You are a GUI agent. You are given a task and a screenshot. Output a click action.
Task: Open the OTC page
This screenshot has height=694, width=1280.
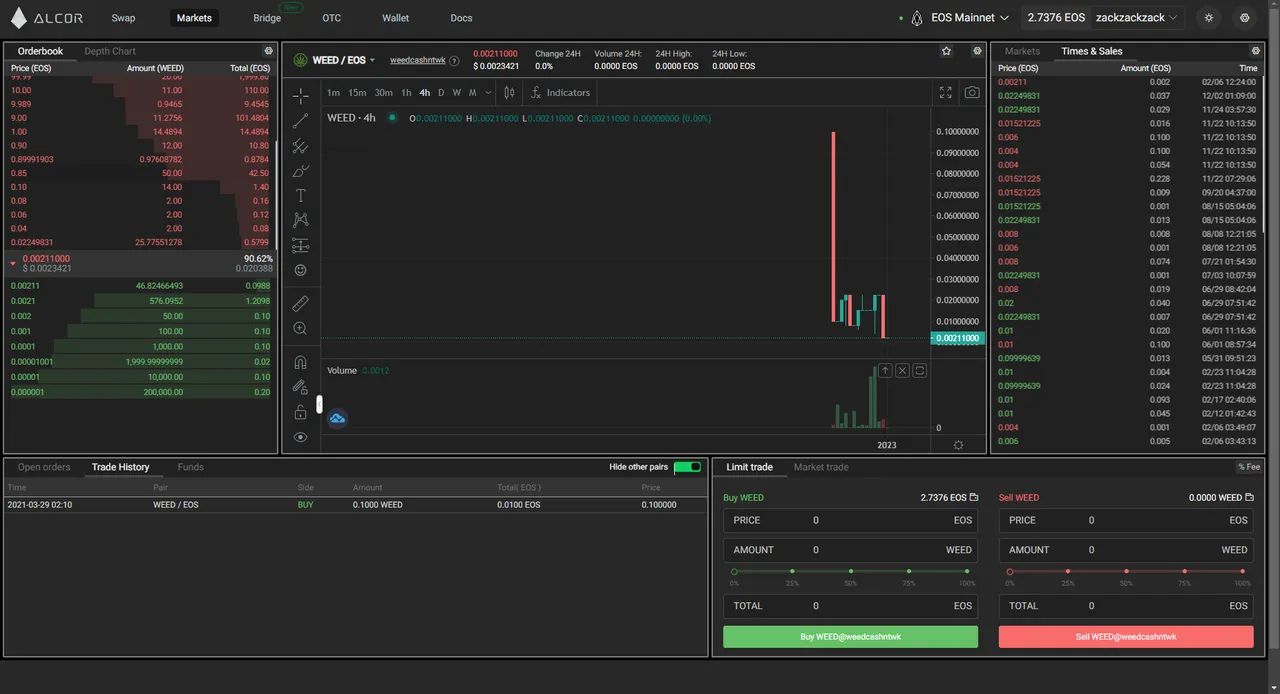point(331,18)
